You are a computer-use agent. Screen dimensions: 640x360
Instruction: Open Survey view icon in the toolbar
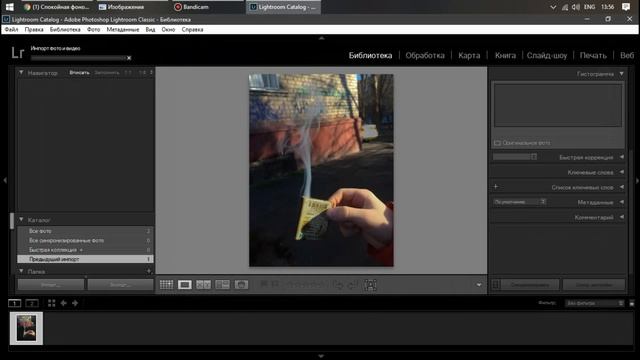click(222, 284)
